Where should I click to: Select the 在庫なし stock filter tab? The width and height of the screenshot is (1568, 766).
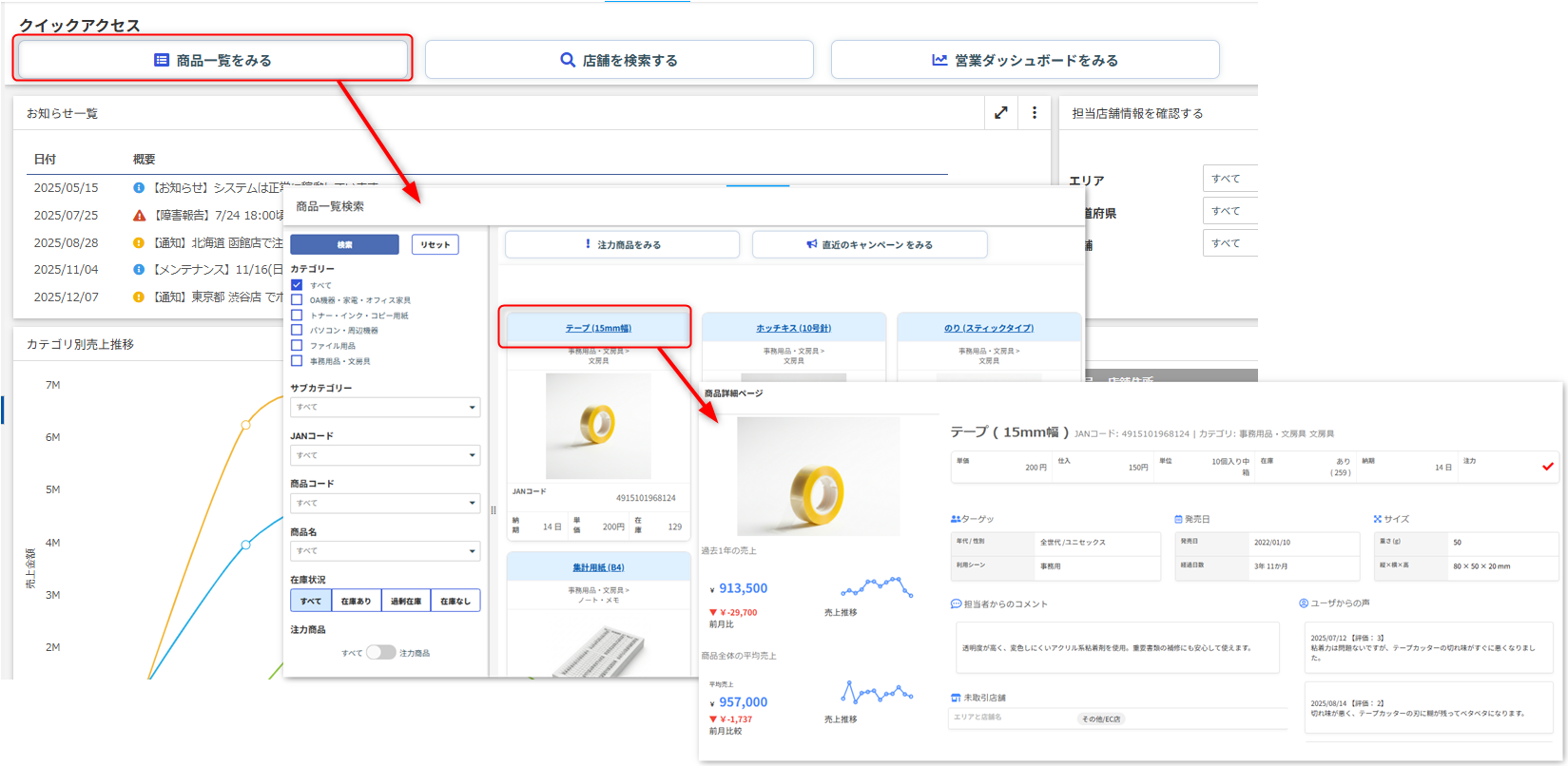point(455,601)
